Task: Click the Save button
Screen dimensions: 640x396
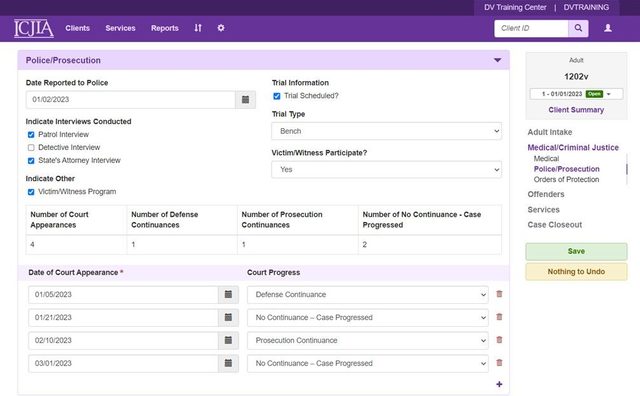Action: (x=576, y=251)
